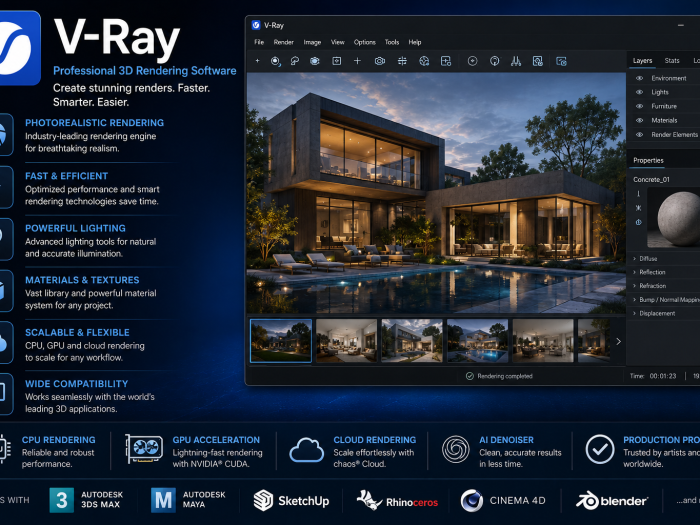Click the circled dot toolbar icon
700x525 pixels.
point(472,61)
